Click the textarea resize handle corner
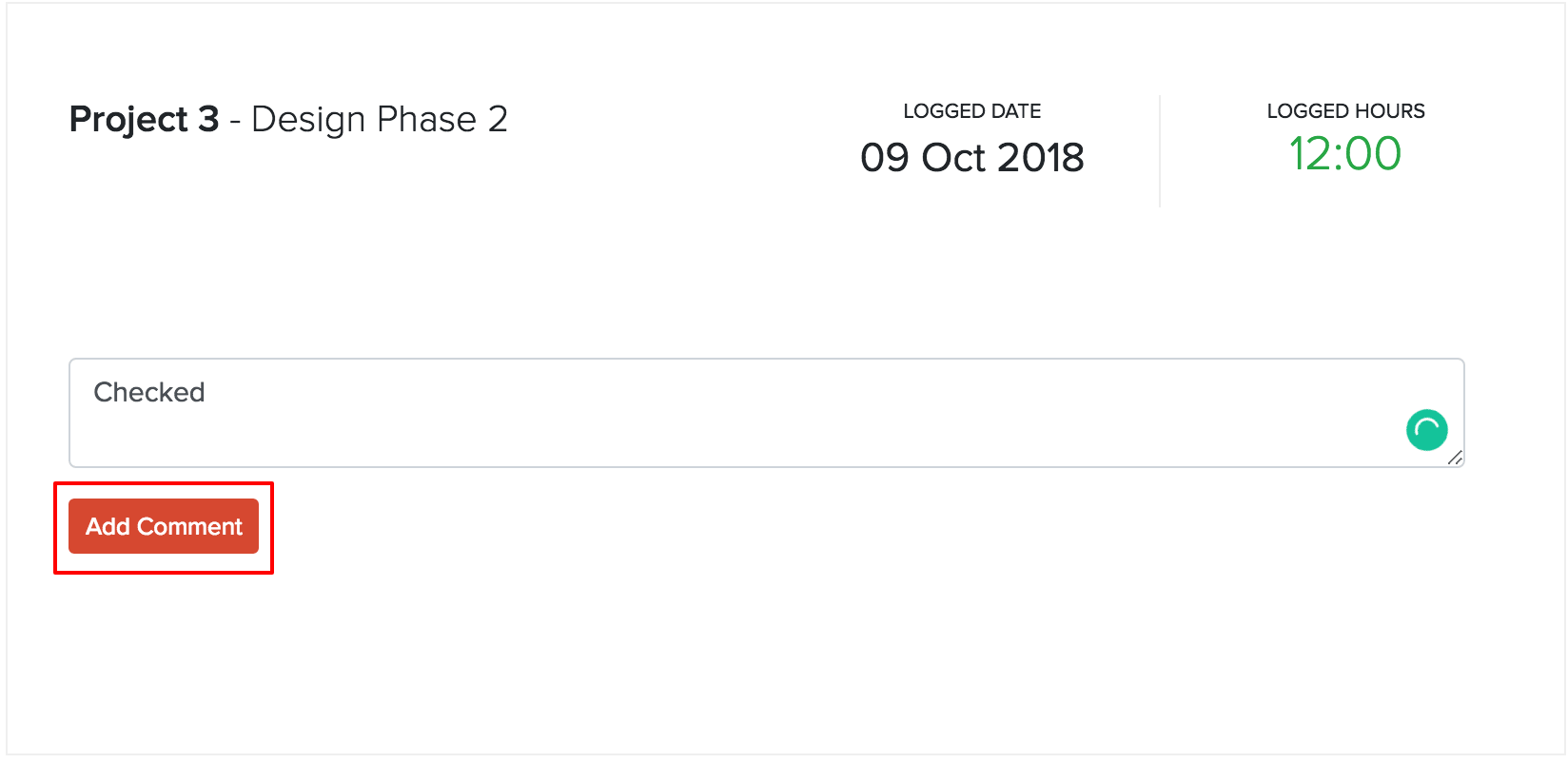Viewport: 1568px width, 763px height. click(1456, 459)
